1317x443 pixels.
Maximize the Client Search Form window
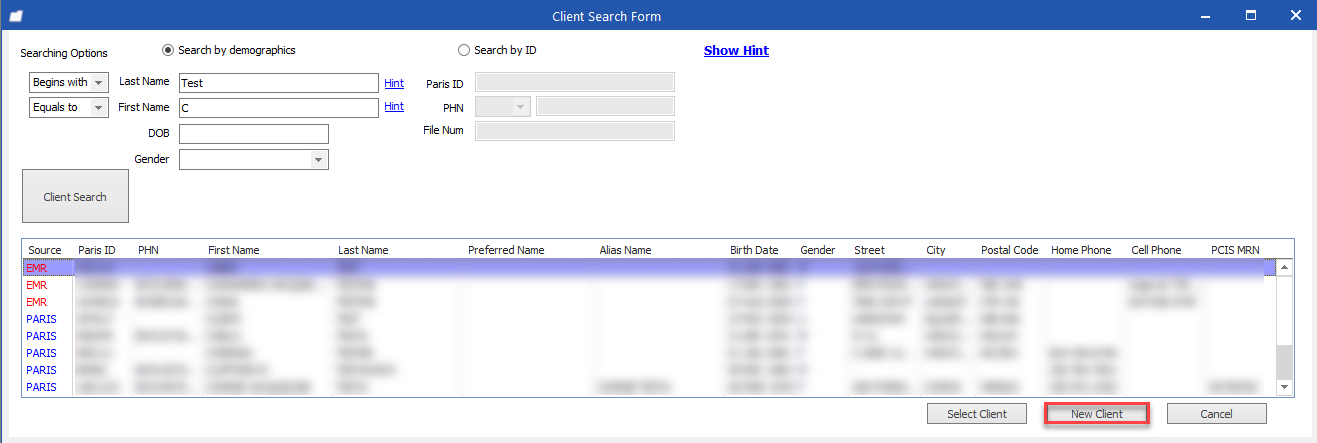1251,16
